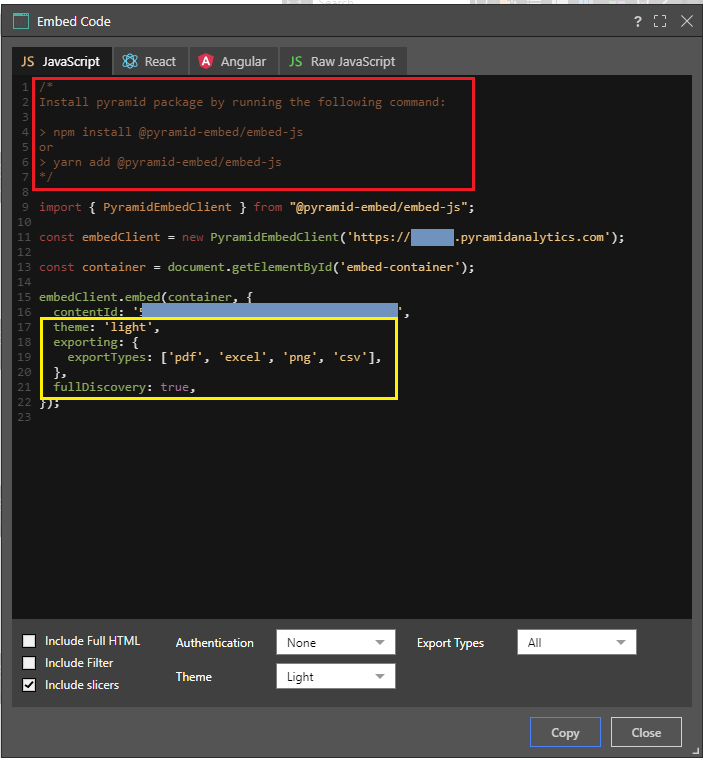Copy the embed code

(565, 732)
